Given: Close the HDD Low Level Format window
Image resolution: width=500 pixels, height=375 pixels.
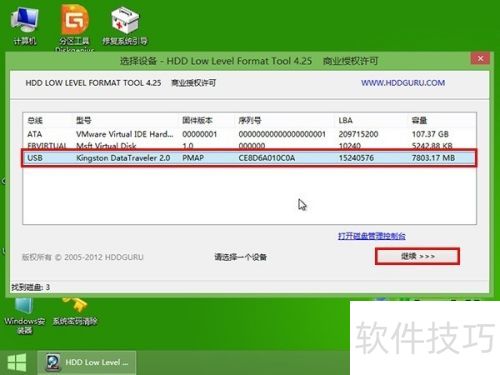Looking at the screenshot, I should click(480, 59).
